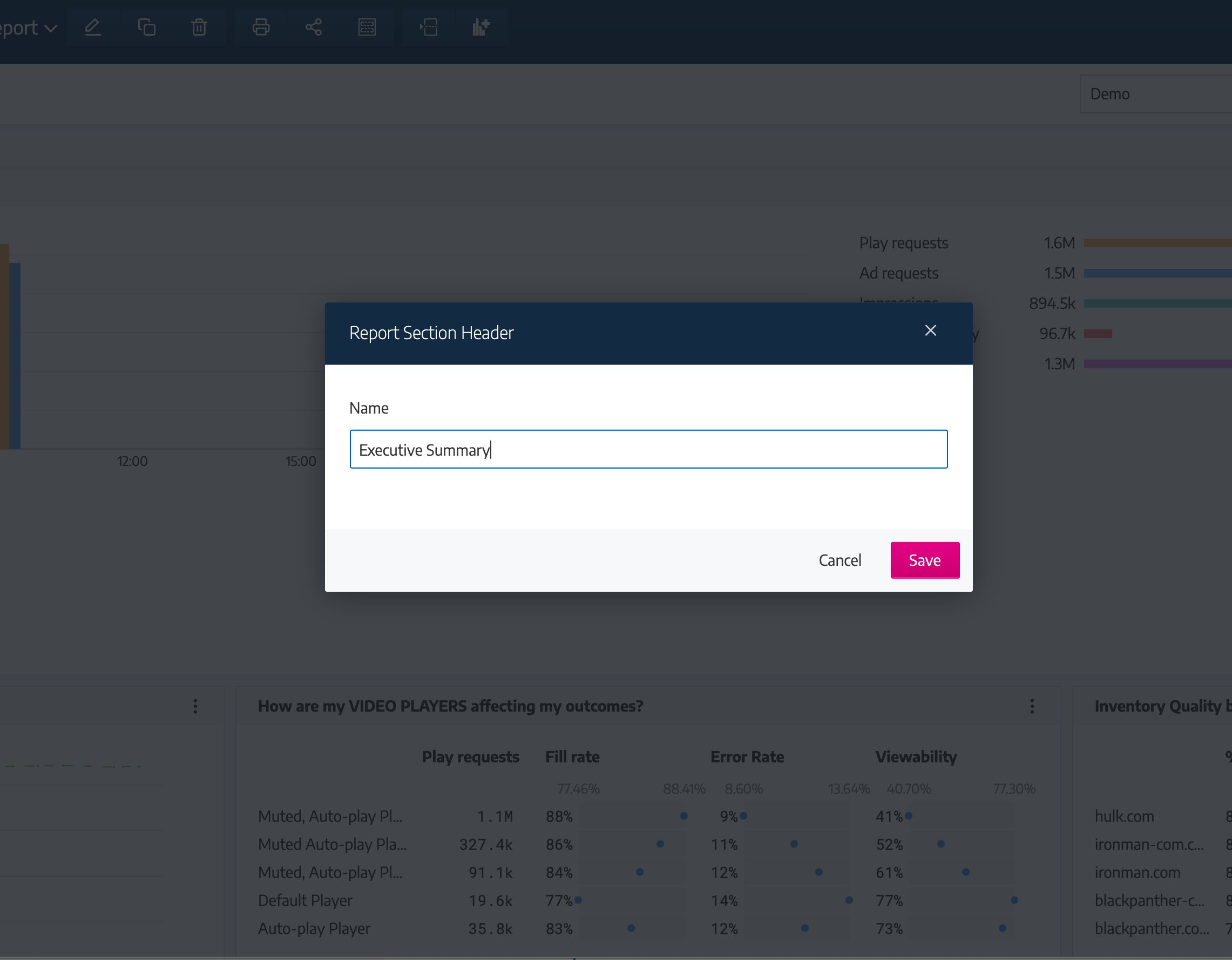Screen dimensions: 1232x960
Task: Click the print icon in toolbar
Action: (x=261, y=27)
